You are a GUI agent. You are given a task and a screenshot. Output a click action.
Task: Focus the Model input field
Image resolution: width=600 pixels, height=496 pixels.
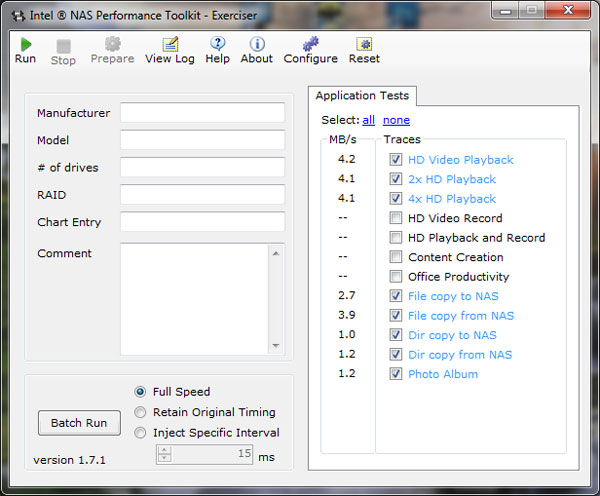[202, 140]
